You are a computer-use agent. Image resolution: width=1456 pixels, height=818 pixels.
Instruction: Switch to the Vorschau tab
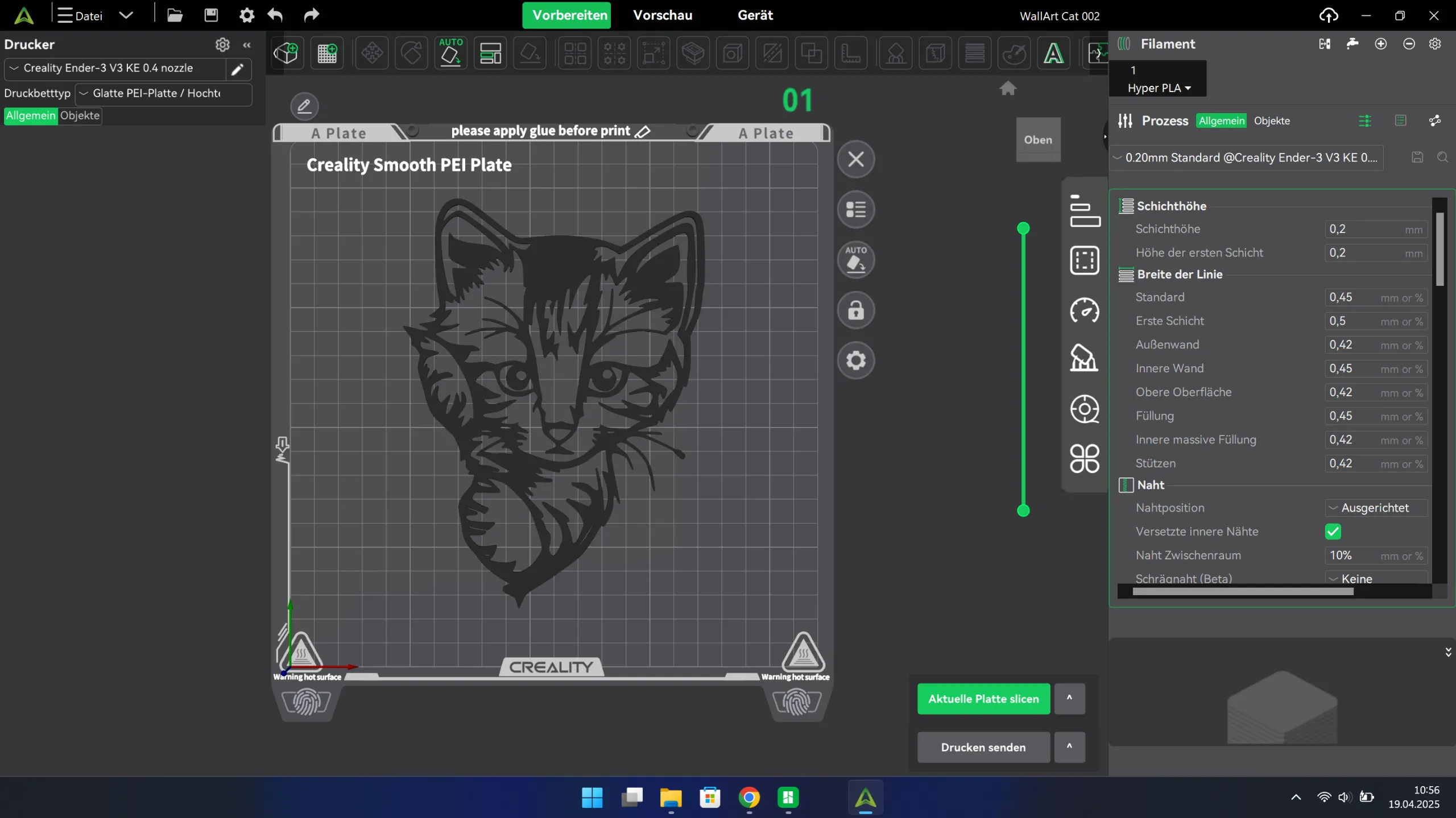click(x=662, y=15)
